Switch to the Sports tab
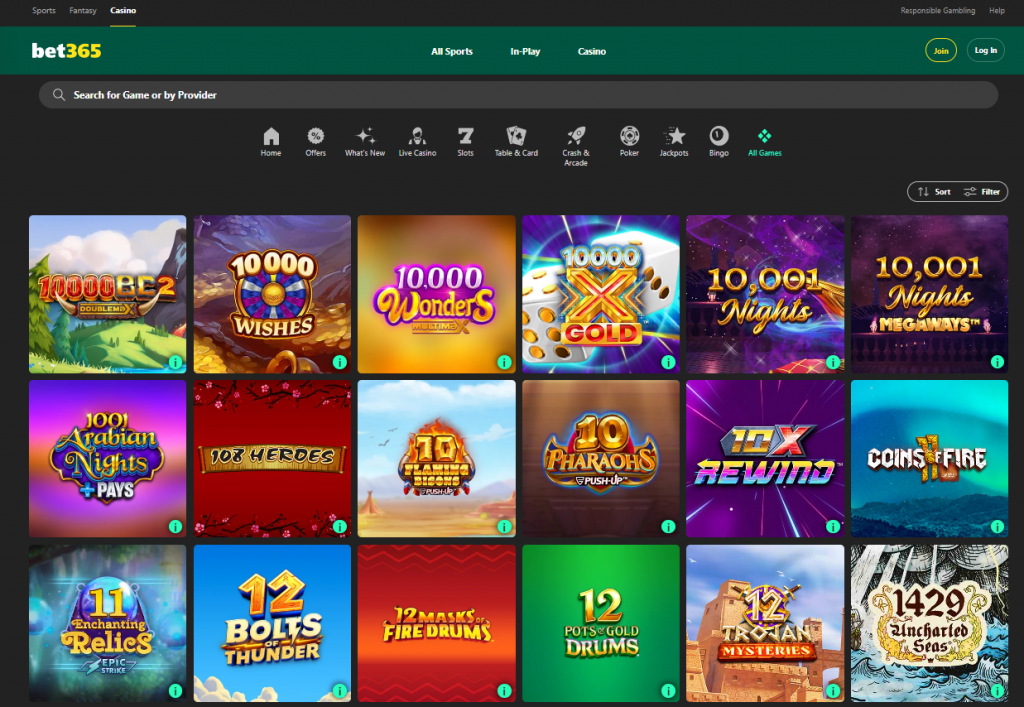Screen dimensions: 1024x707 [44, 10]
